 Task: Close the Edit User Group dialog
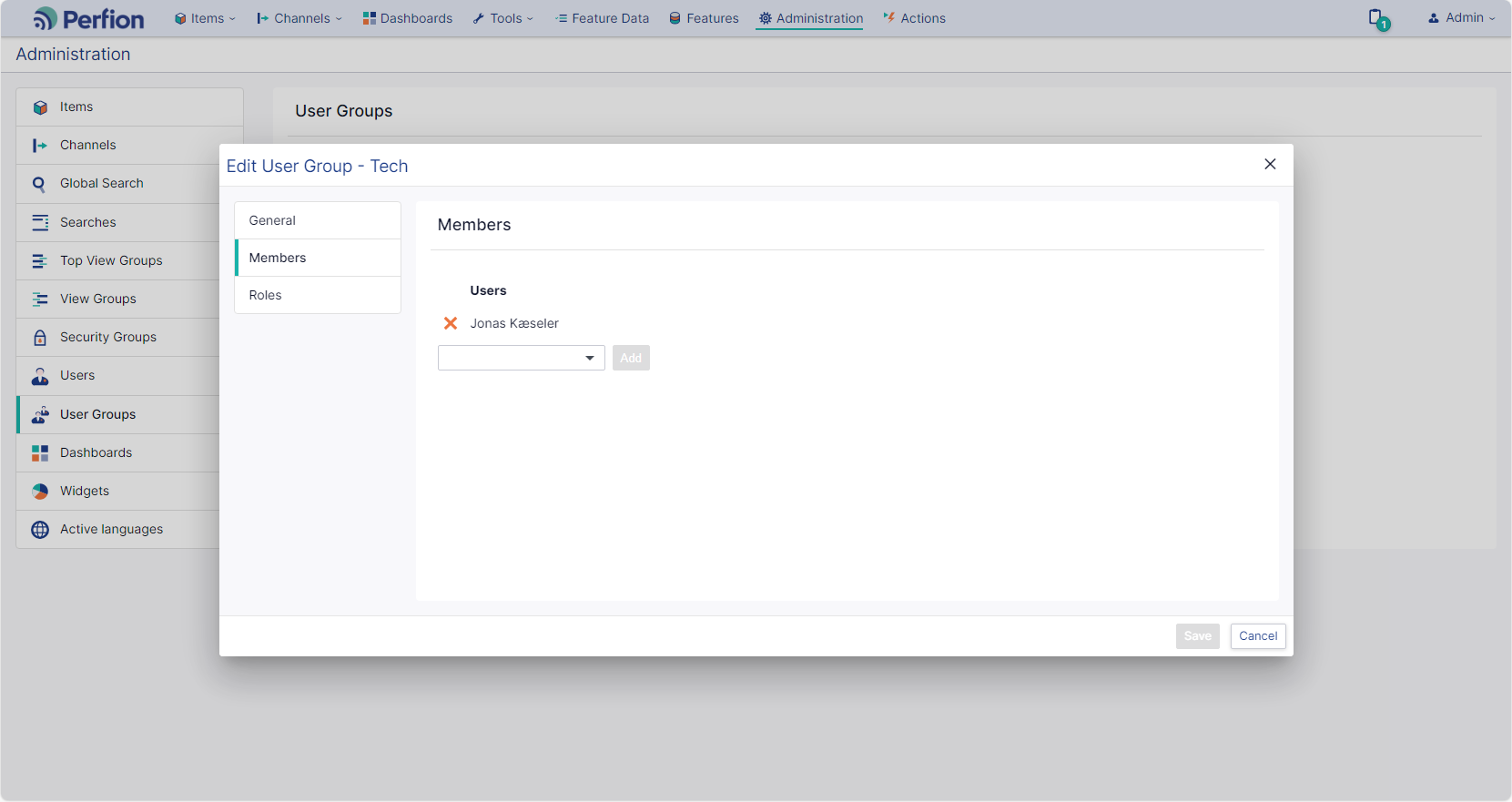1270,164
